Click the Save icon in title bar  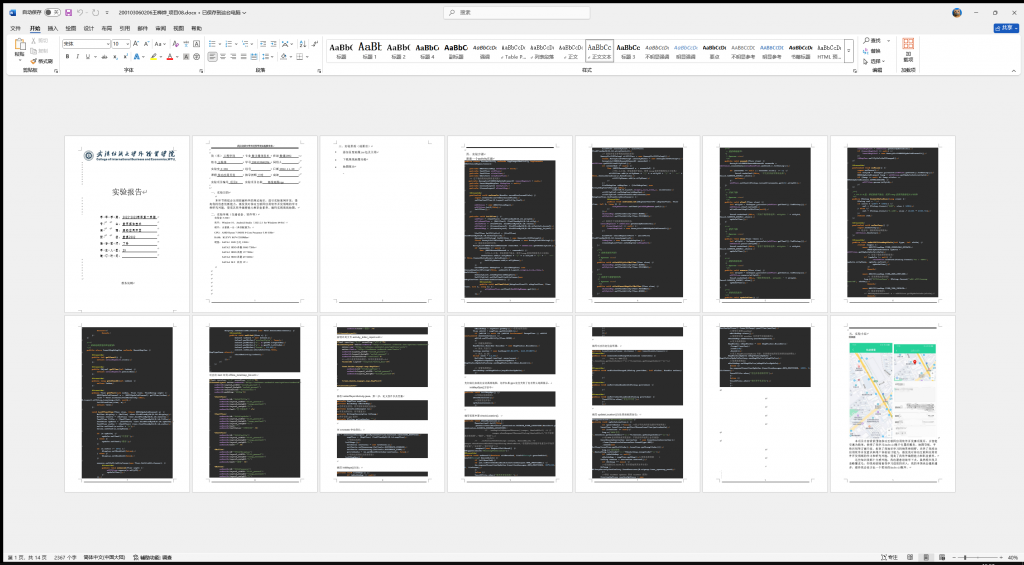point(68,13)
